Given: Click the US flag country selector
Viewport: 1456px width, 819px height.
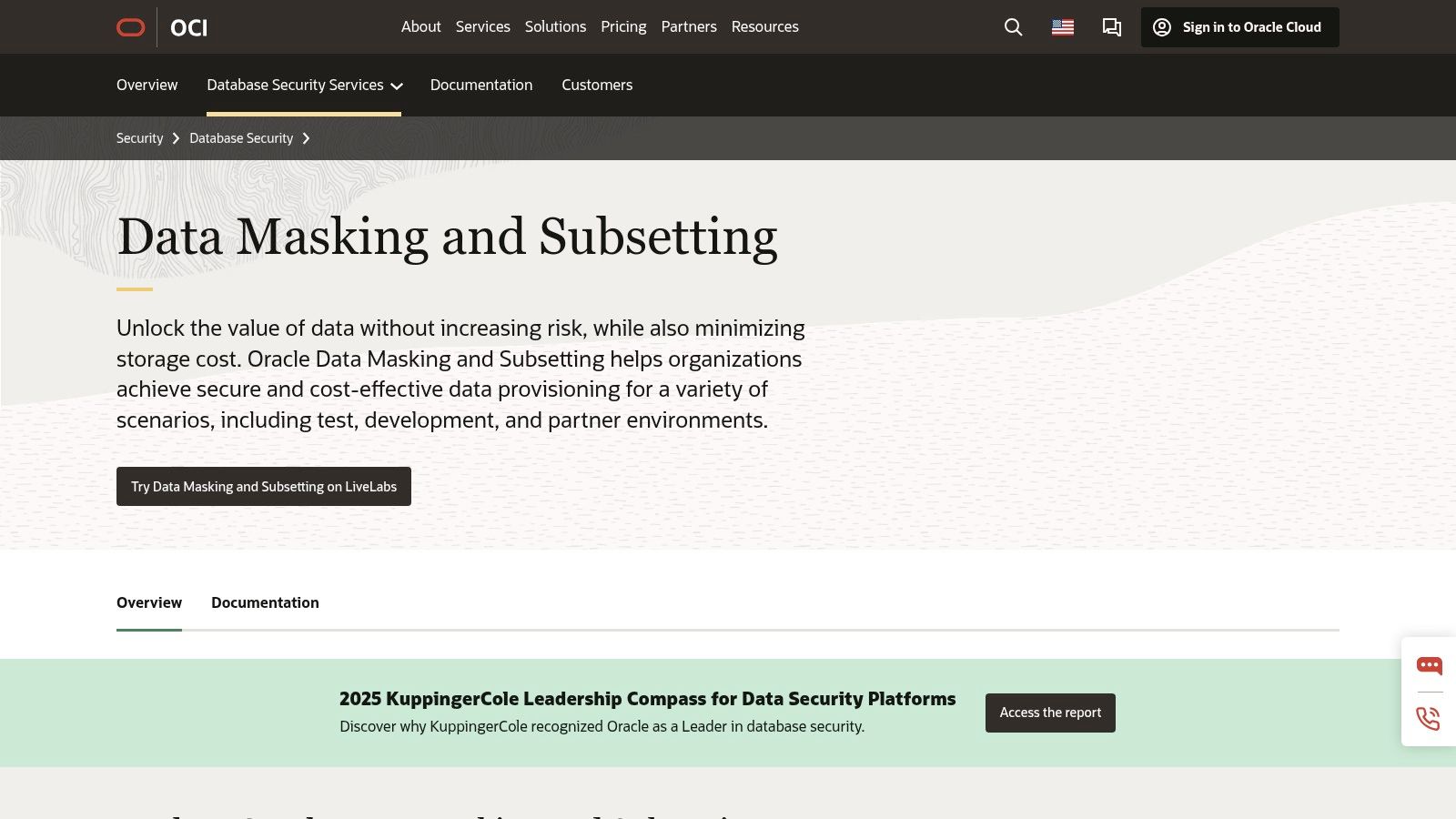Looking at the screenshot, I should [1061, 27].
